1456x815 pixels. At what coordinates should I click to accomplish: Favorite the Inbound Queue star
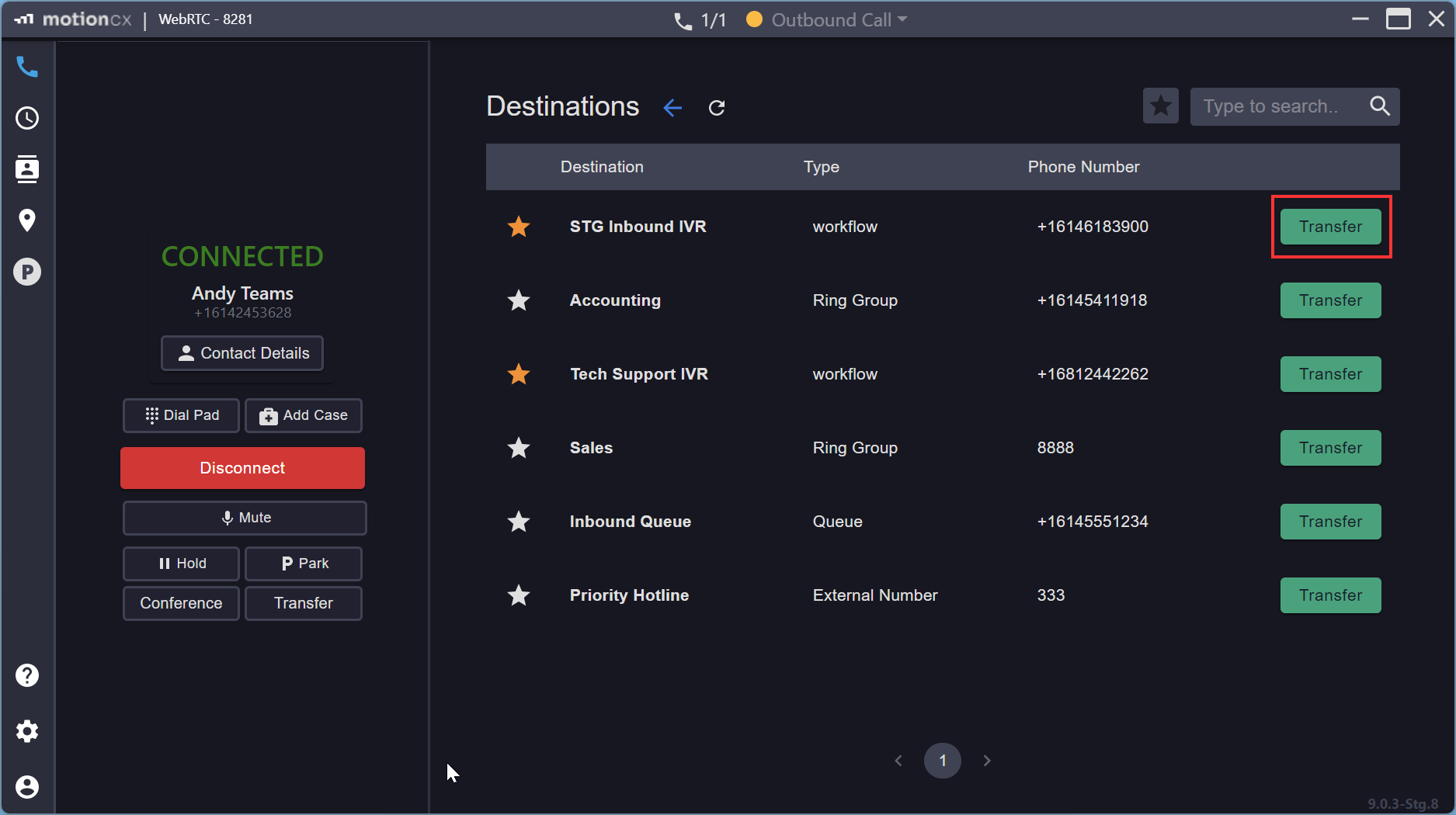click(519, 522)
